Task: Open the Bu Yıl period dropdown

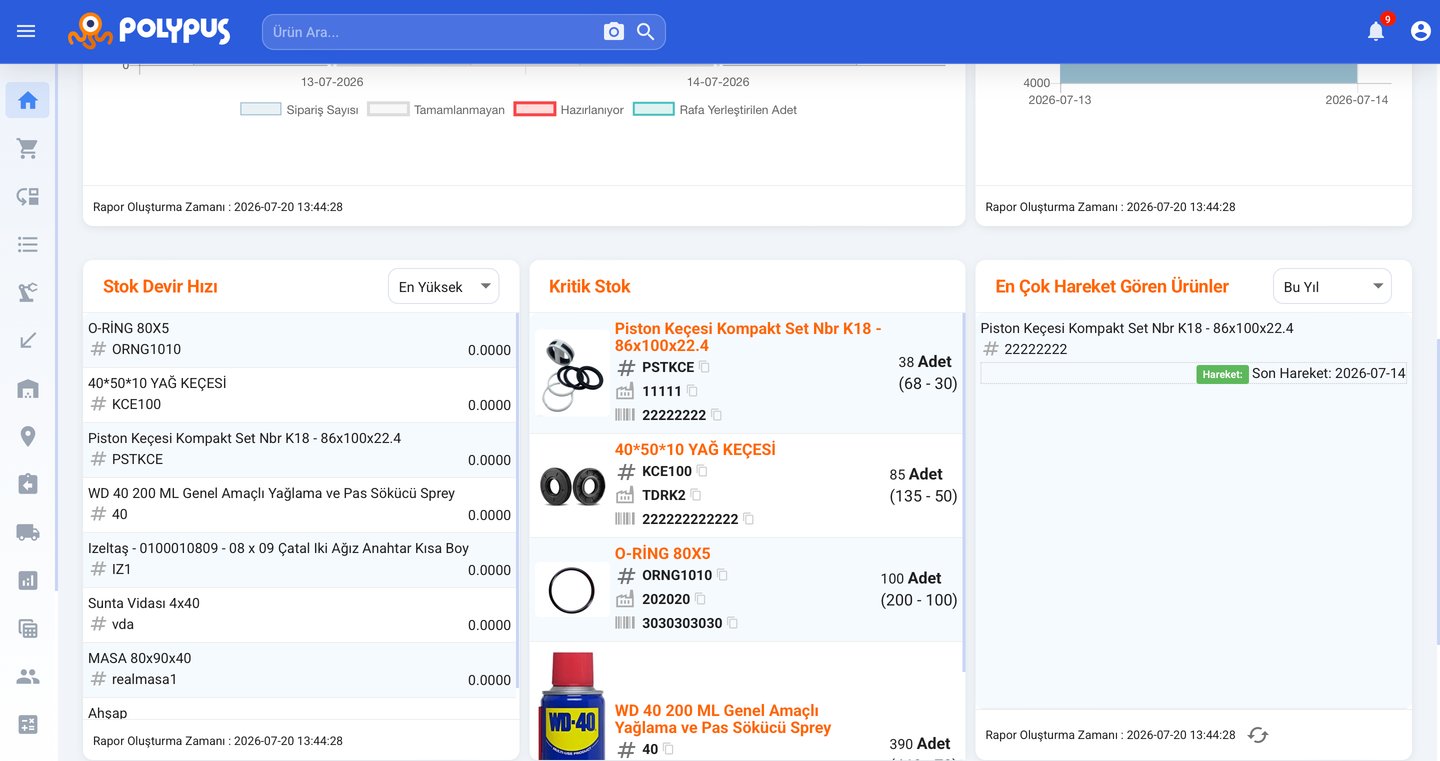Action: (x=1332, y=287)
